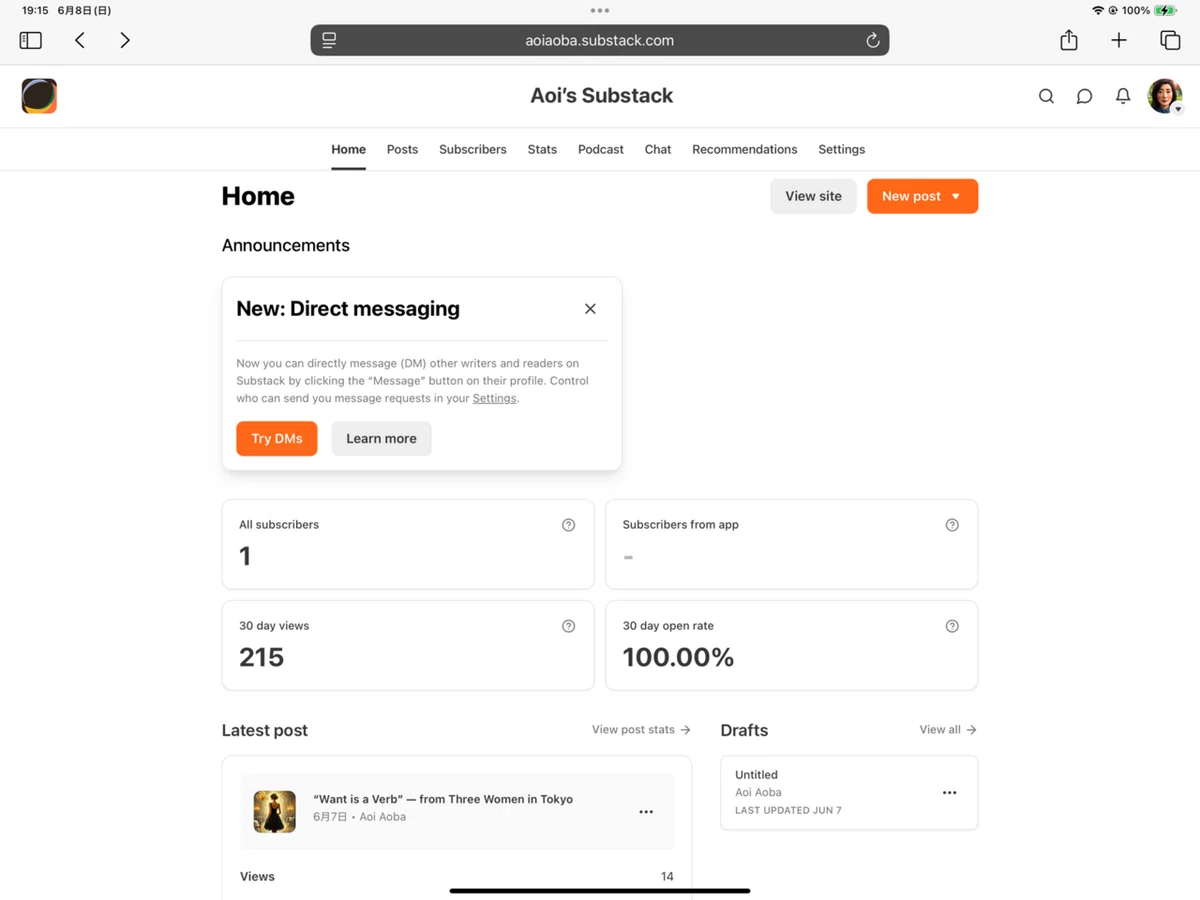1200x900 pixels.
Task: Open the "Want is a Verb" post thumbnail
Action: (275, 812)
